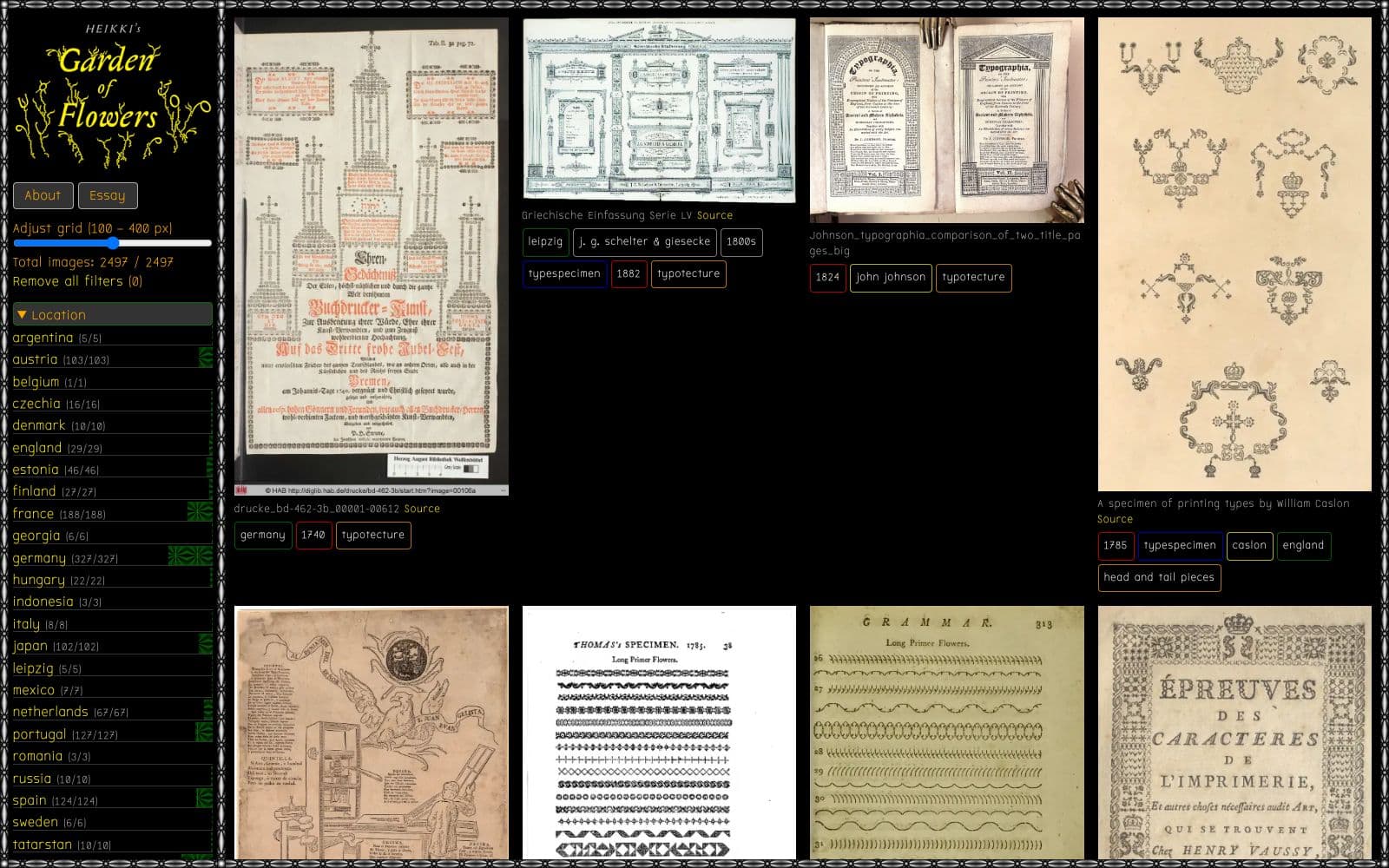Image resolution: width=1389 pixels, height=868 pixels.
Task: Filter by sweden location
Action: [x=113, y=822]
